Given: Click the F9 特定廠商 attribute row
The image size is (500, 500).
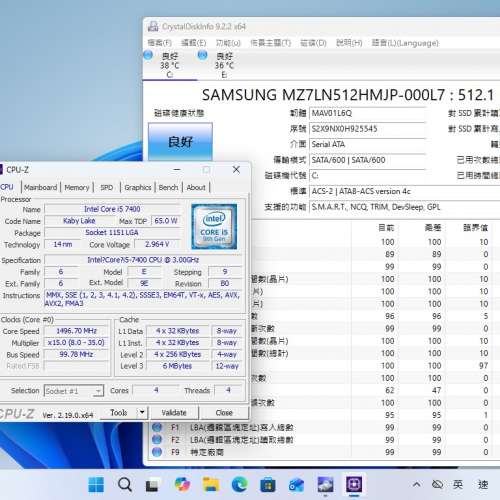Looking at the screenshot, I should click(323, 452).
